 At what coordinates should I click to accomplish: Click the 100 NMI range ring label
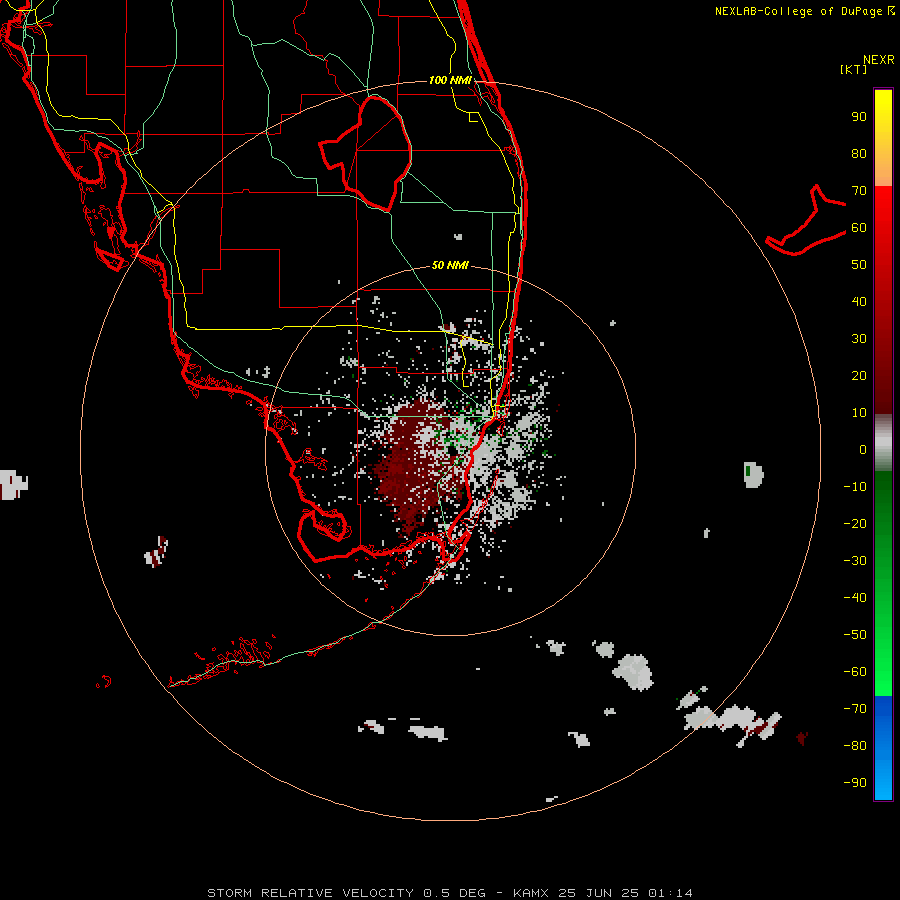[x=450, y=80]
